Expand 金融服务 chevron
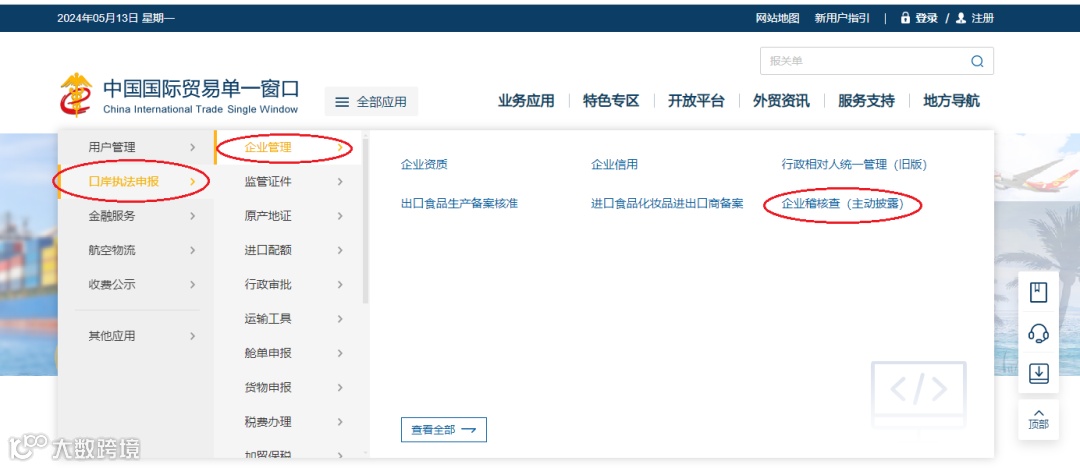This screenshot has height=468, width=1080. 192,216
